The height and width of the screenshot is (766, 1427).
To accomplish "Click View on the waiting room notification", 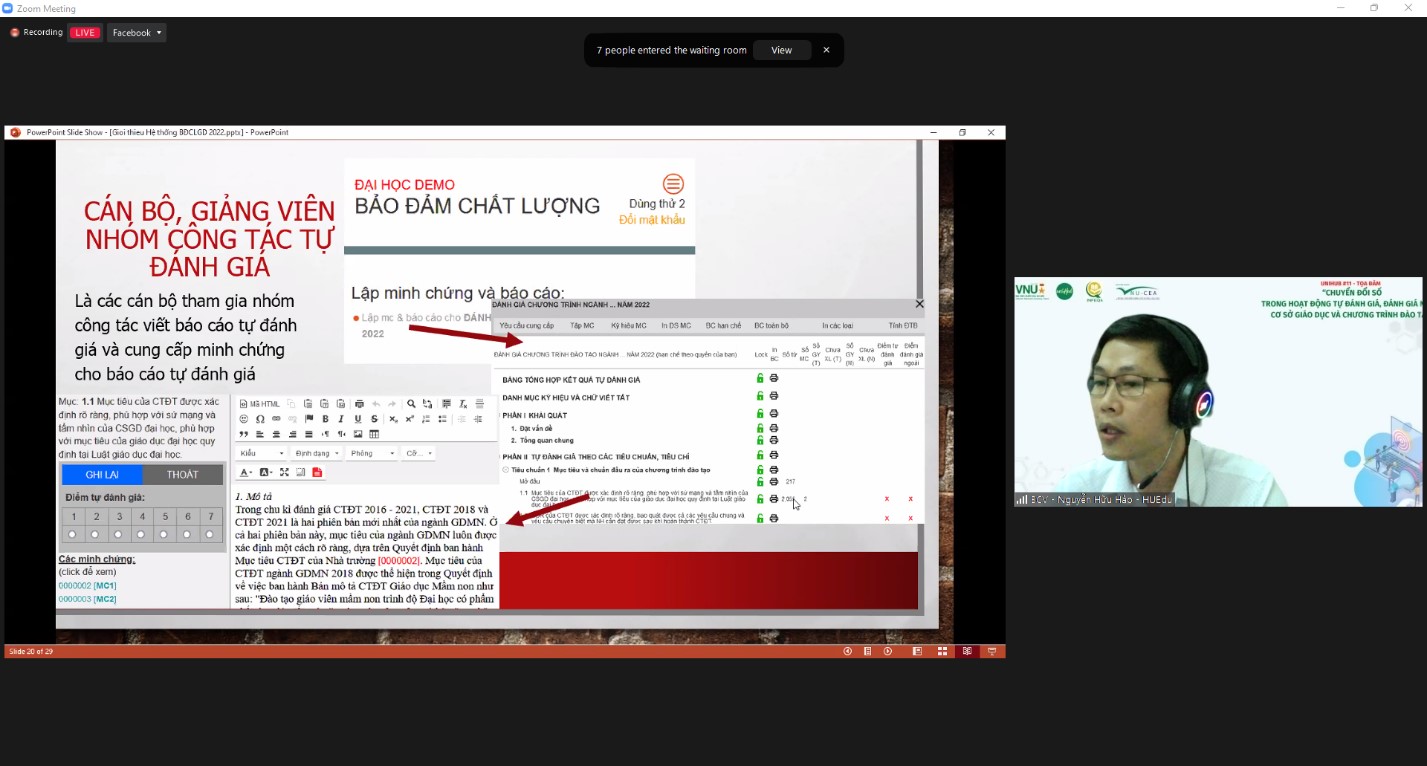I will point(781,50).
